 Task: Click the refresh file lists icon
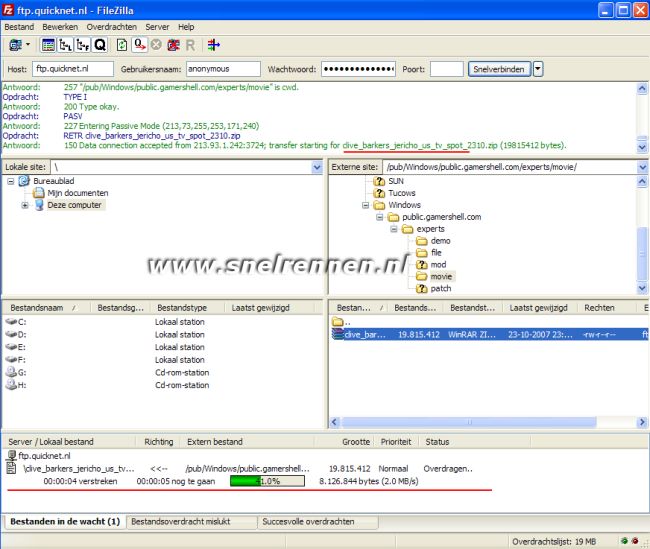[x=122, y=45]
